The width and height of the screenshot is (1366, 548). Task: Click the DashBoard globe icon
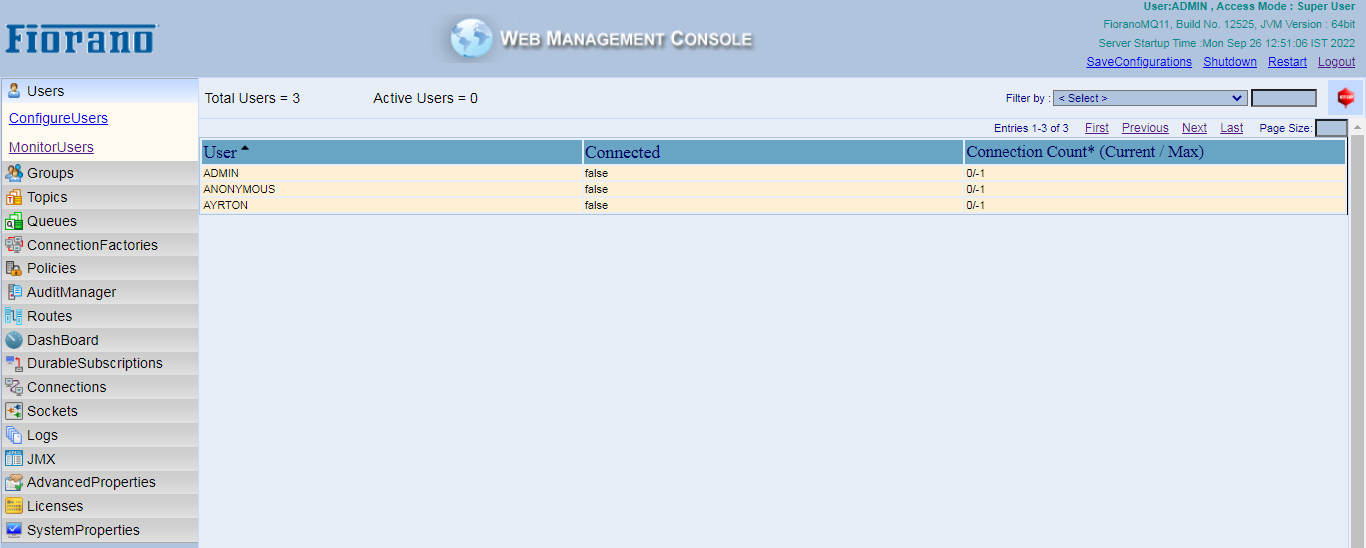tap(14, 340)
